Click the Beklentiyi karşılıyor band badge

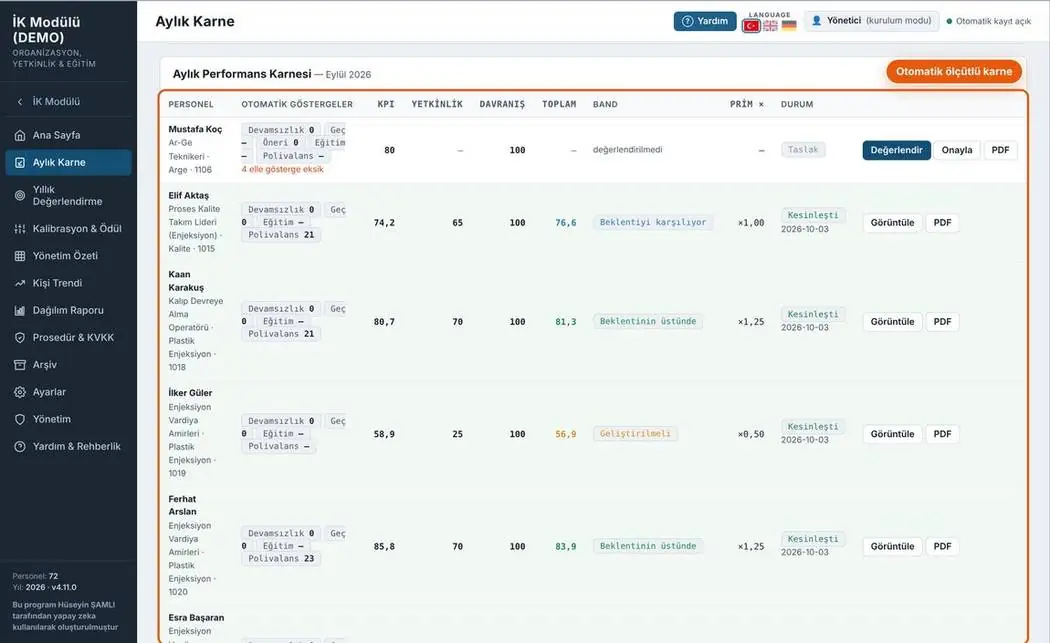[x=653, y=222]
